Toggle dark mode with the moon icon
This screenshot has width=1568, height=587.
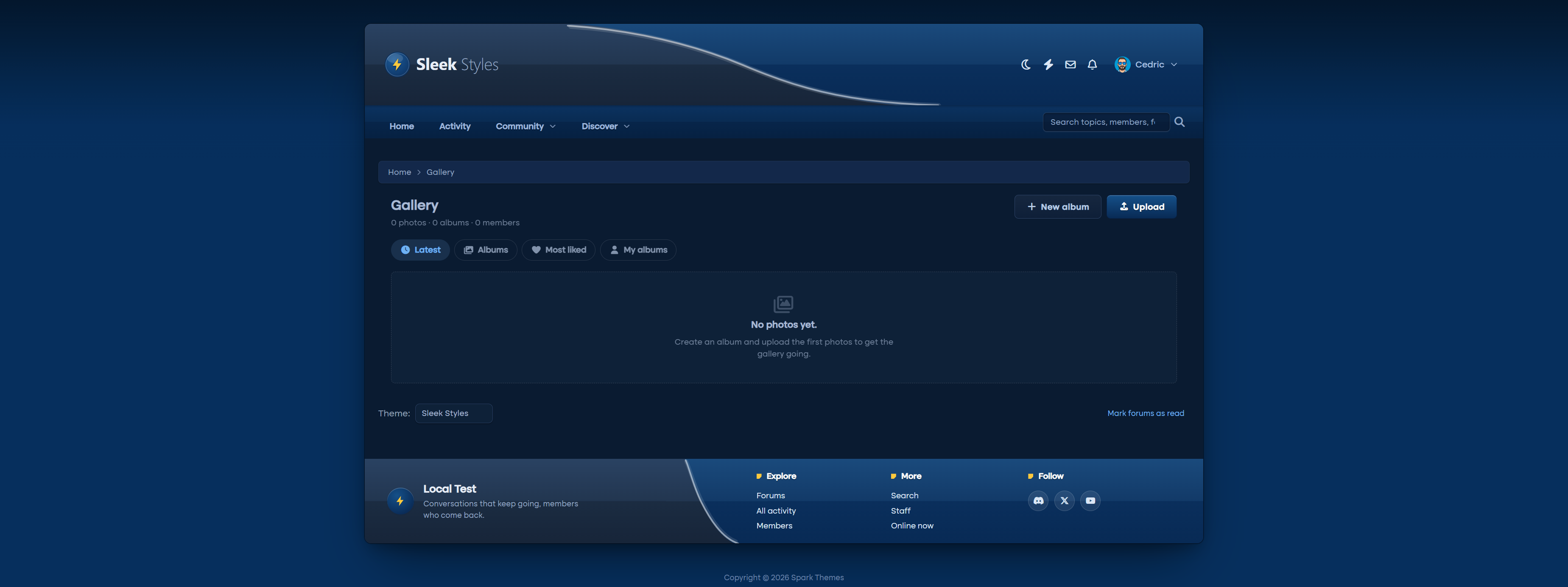[1026, 65]
